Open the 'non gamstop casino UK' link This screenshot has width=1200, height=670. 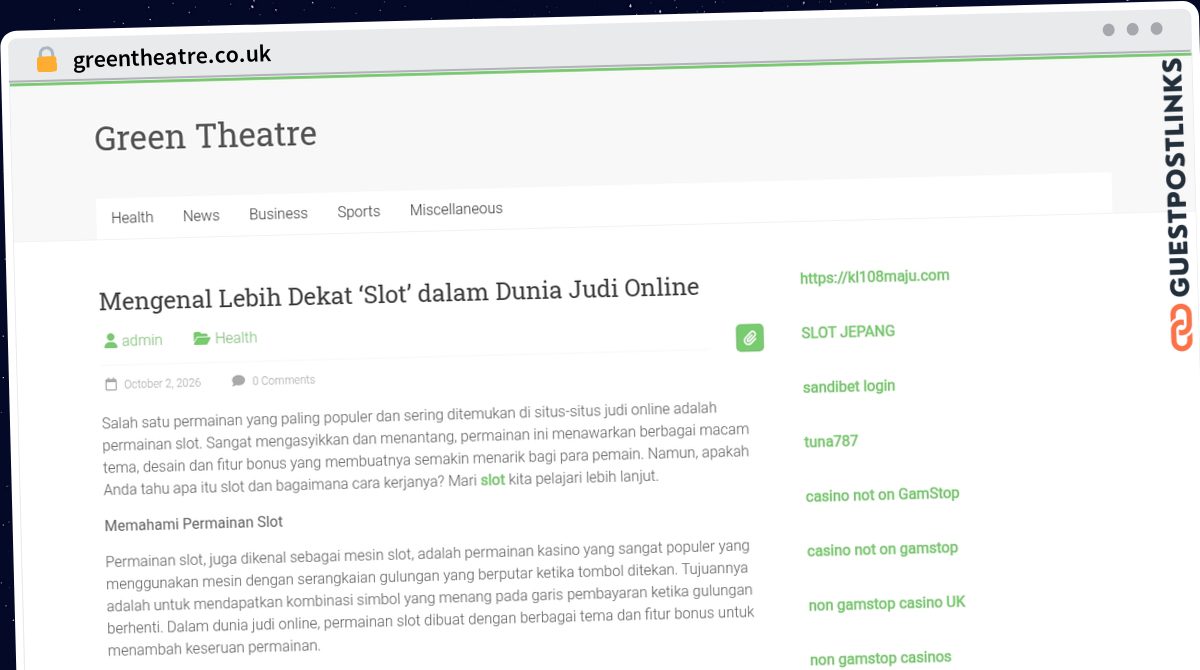tap(887, 604)
